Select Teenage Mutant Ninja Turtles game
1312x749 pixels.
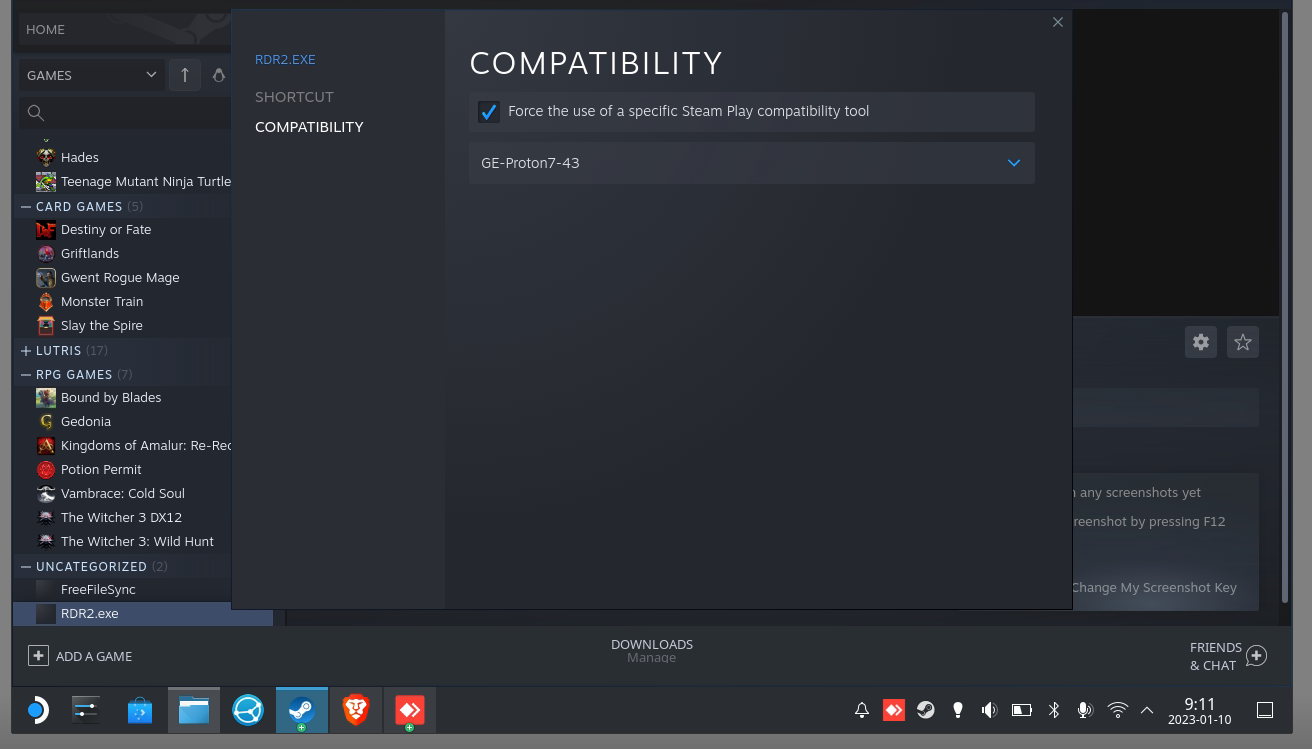point(146,181)
